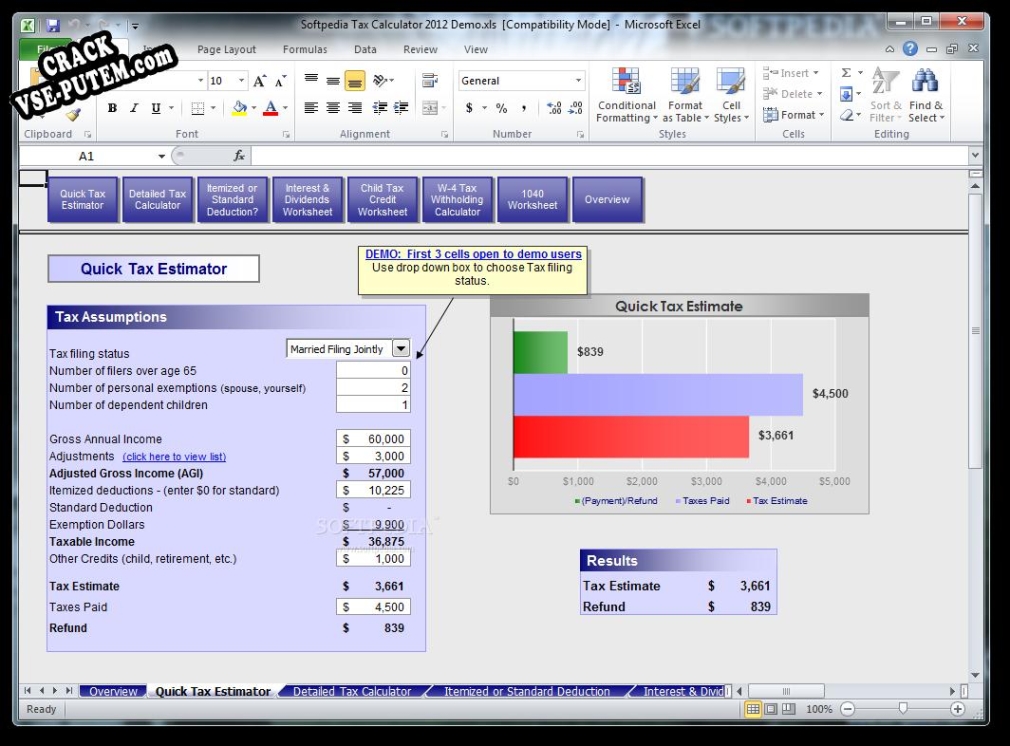Click the AutoSum sigma icon

pos(846,73)
